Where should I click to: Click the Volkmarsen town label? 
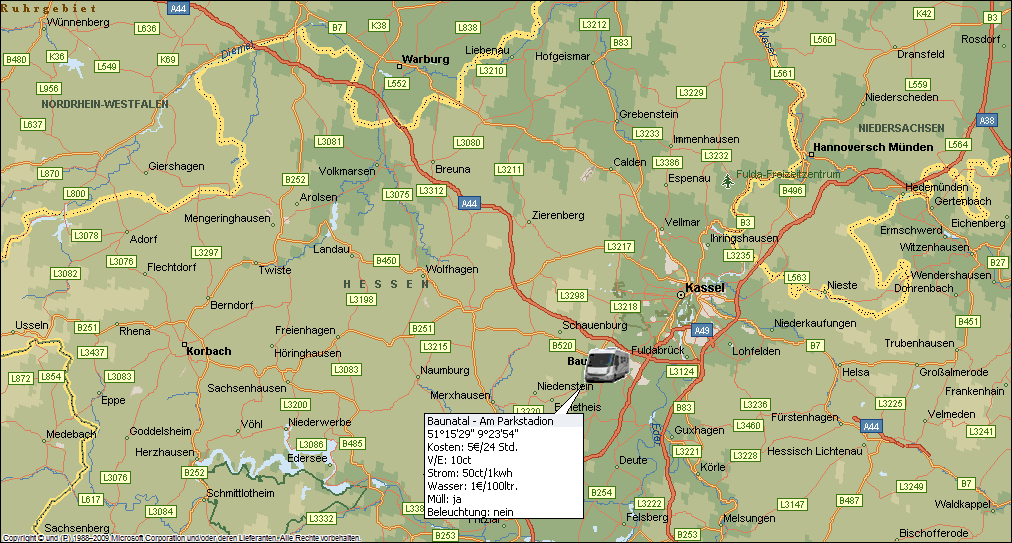347,171
